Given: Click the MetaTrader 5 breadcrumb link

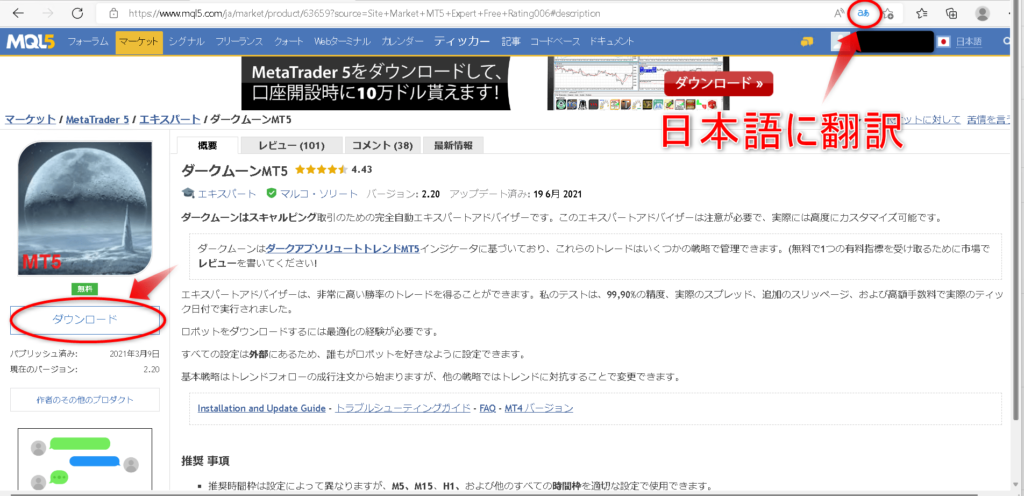Looking at the screenshot, I should coord(97,119).
